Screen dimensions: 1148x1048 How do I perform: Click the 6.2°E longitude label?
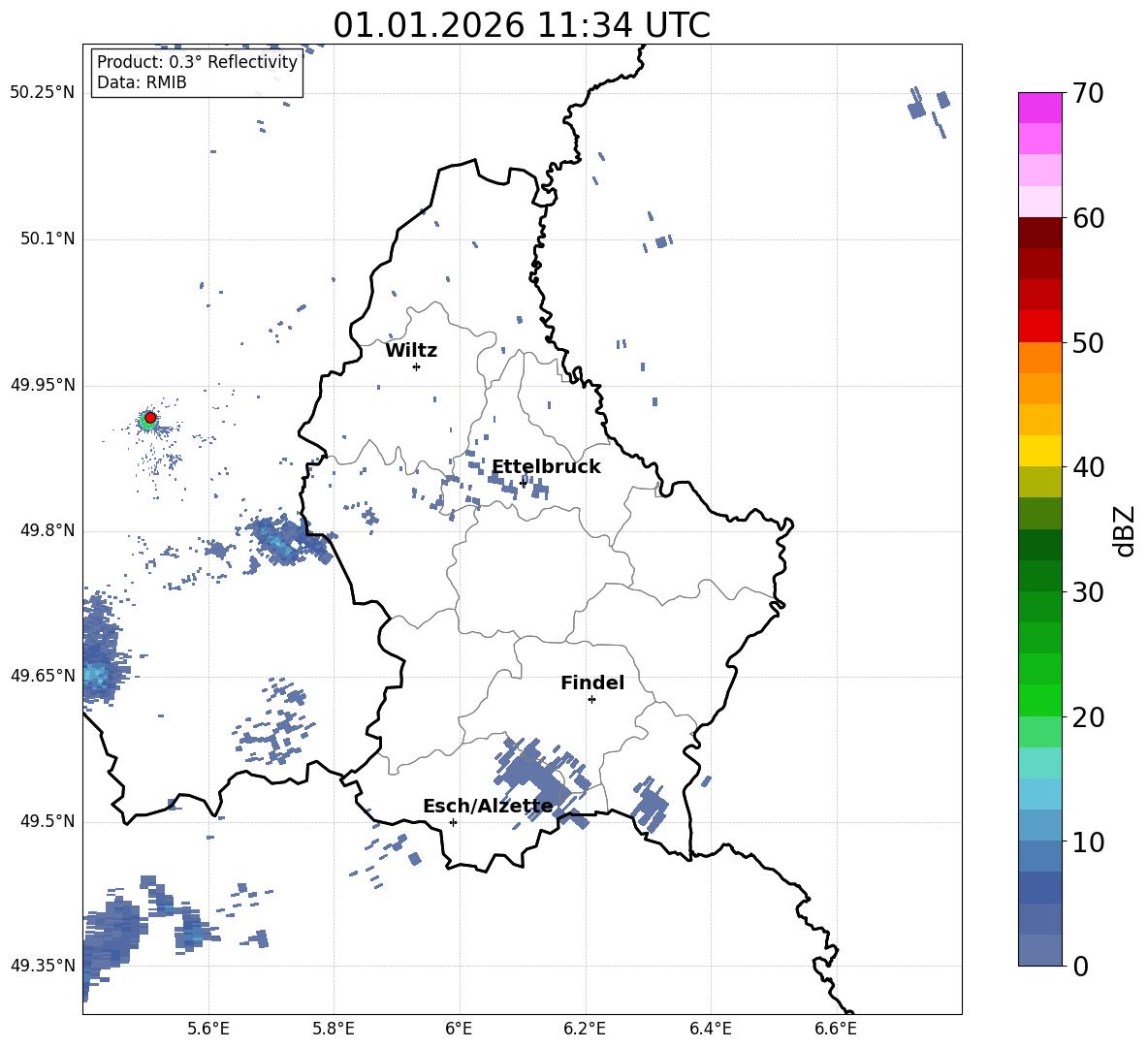[585, 1029]
